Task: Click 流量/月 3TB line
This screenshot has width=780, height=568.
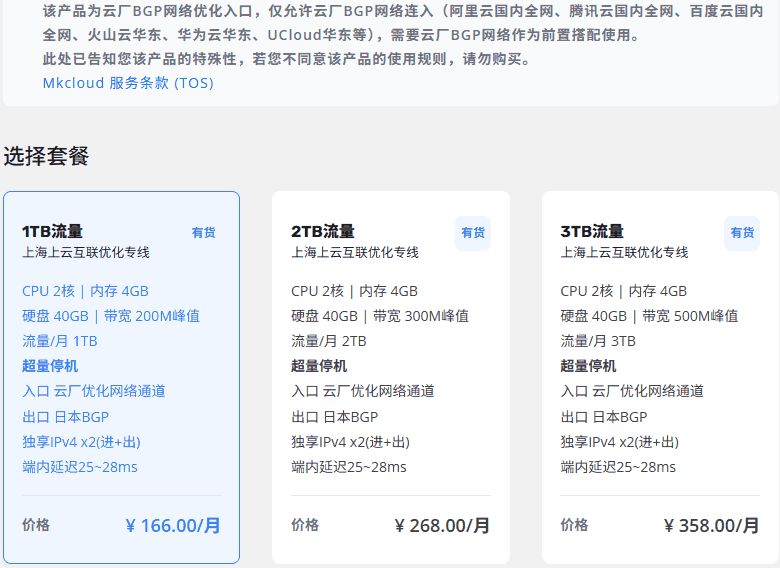Action: point(598,341)
